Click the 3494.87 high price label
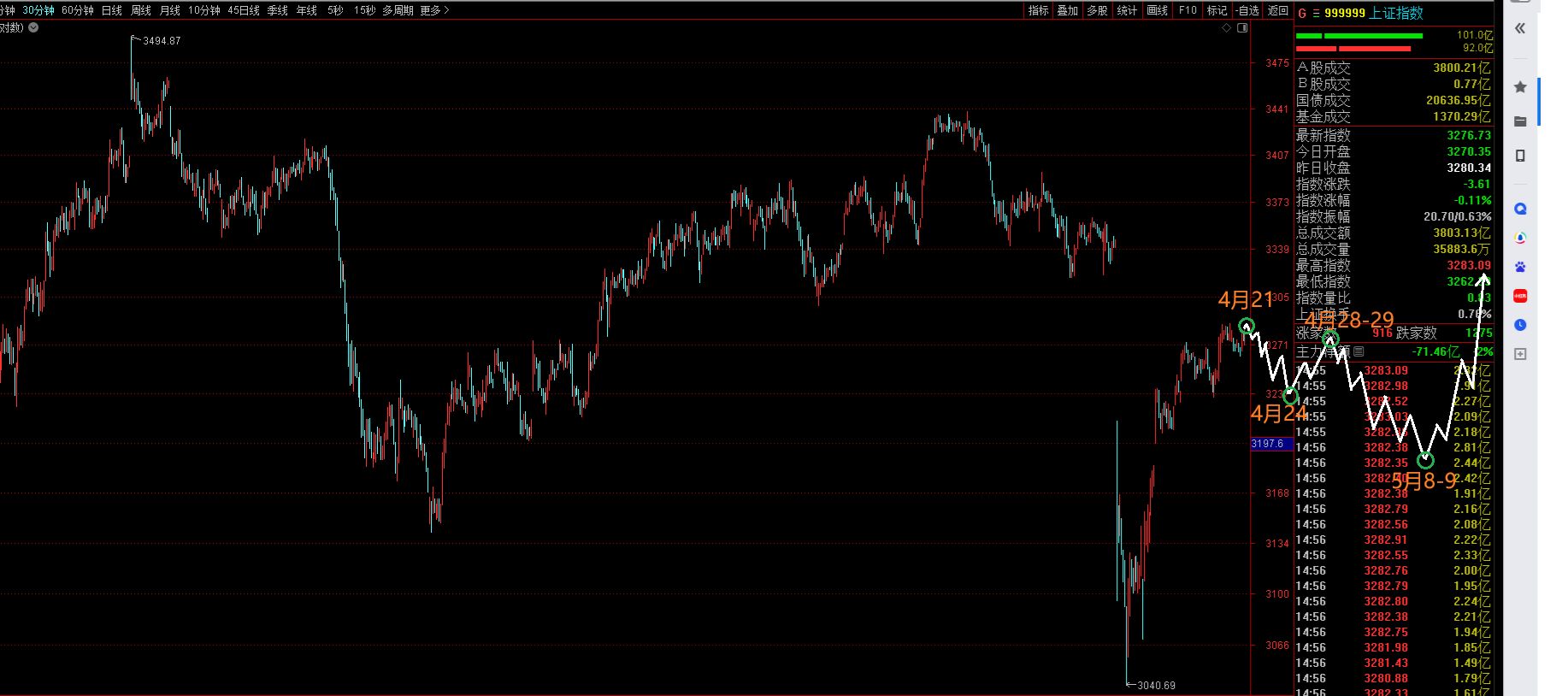Screen dimensions: 1568x696 [x=162, y=41]
